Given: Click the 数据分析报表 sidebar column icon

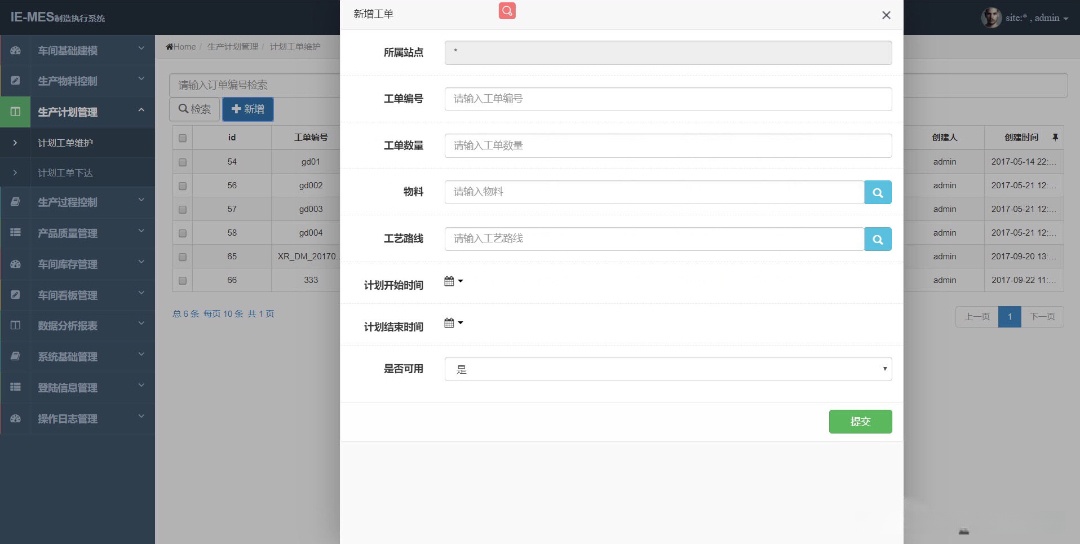Looking at the screenshot, I should [x=15, y=326].
